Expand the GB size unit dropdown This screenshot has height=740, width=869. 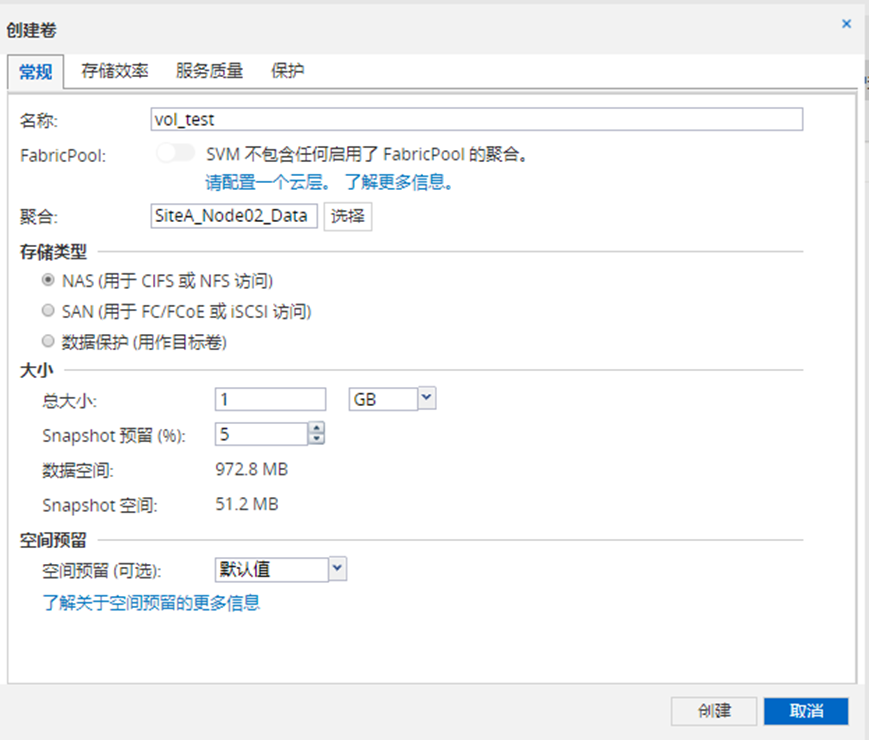(426, 398)
